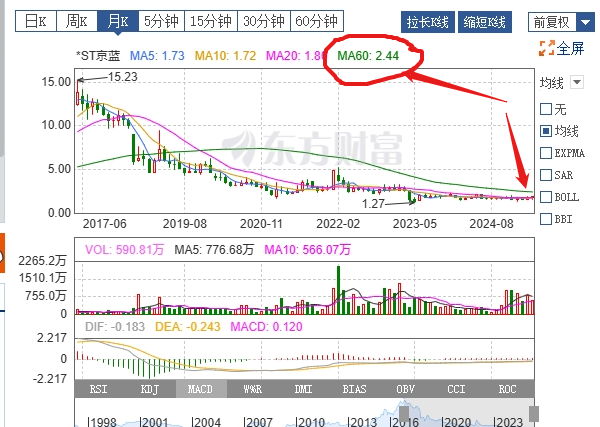Click the *ST京蓝 stock name label
This screenshot has height=427, width=600.
pos(98,56)
